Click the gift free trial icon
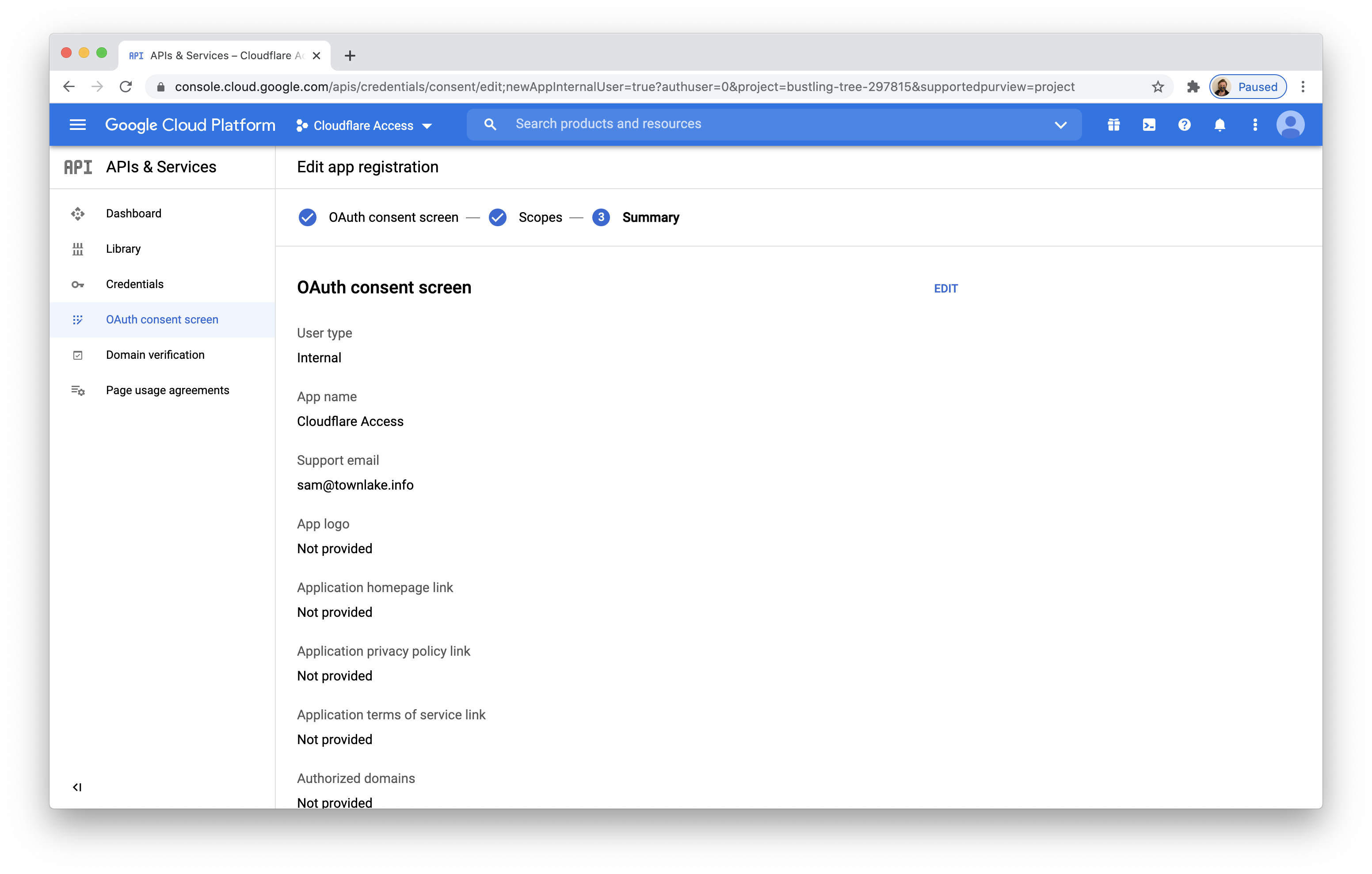This screenshot has width=1372, height=874. click(1113, 125)
